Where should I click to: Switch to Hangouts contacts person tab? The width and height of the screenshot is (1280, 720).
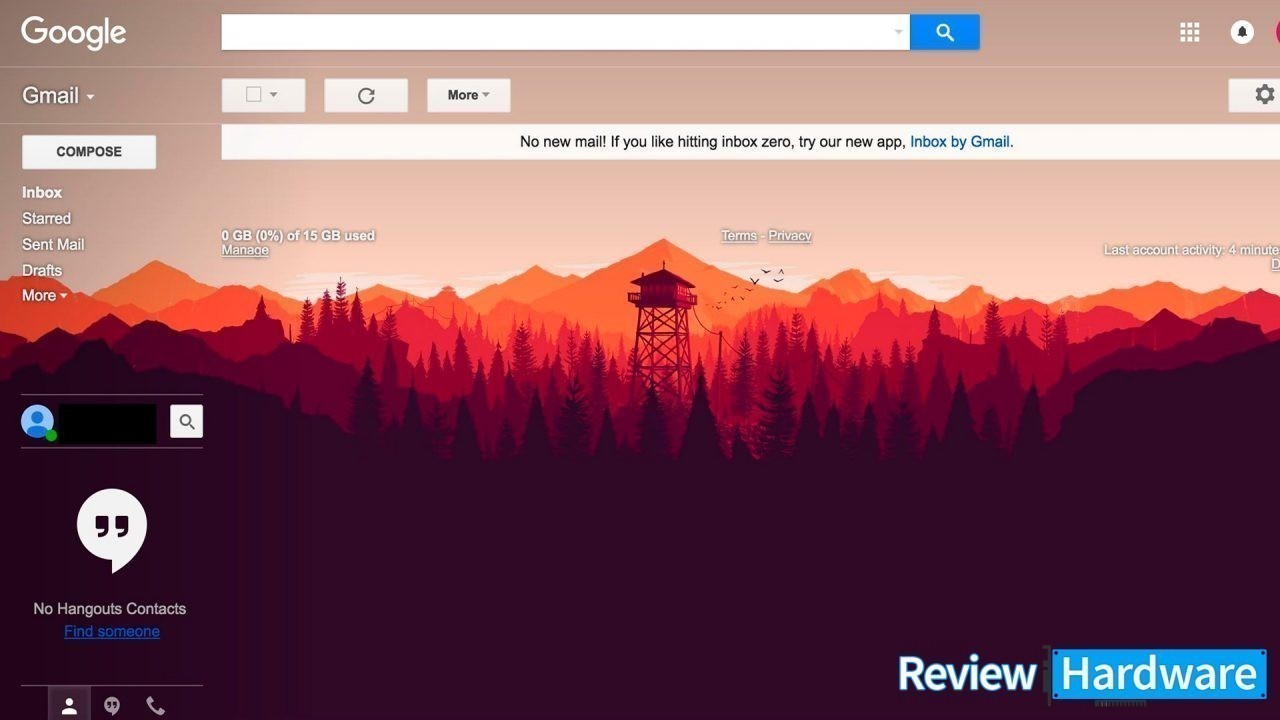[x=69, y=706]
